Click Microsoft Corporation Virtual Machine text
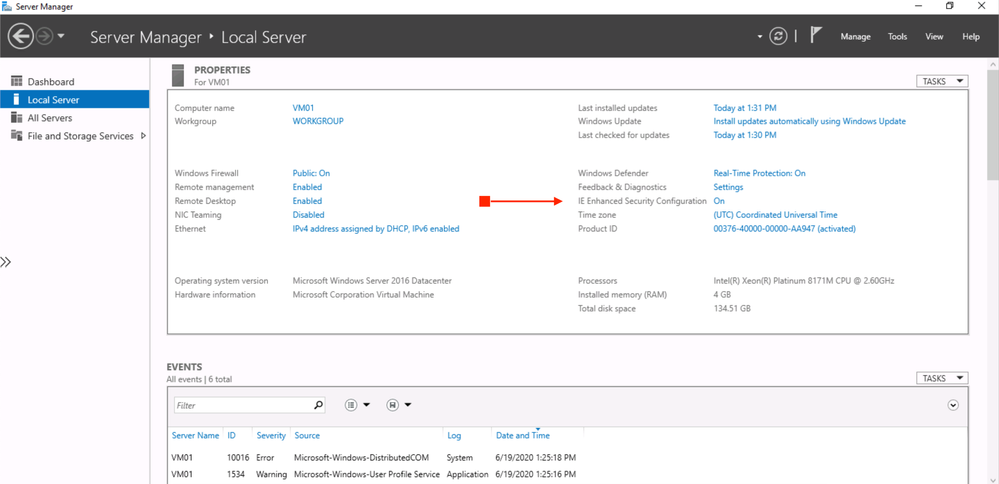The height and width of the screenshot is (484, 999). (363, 295)
